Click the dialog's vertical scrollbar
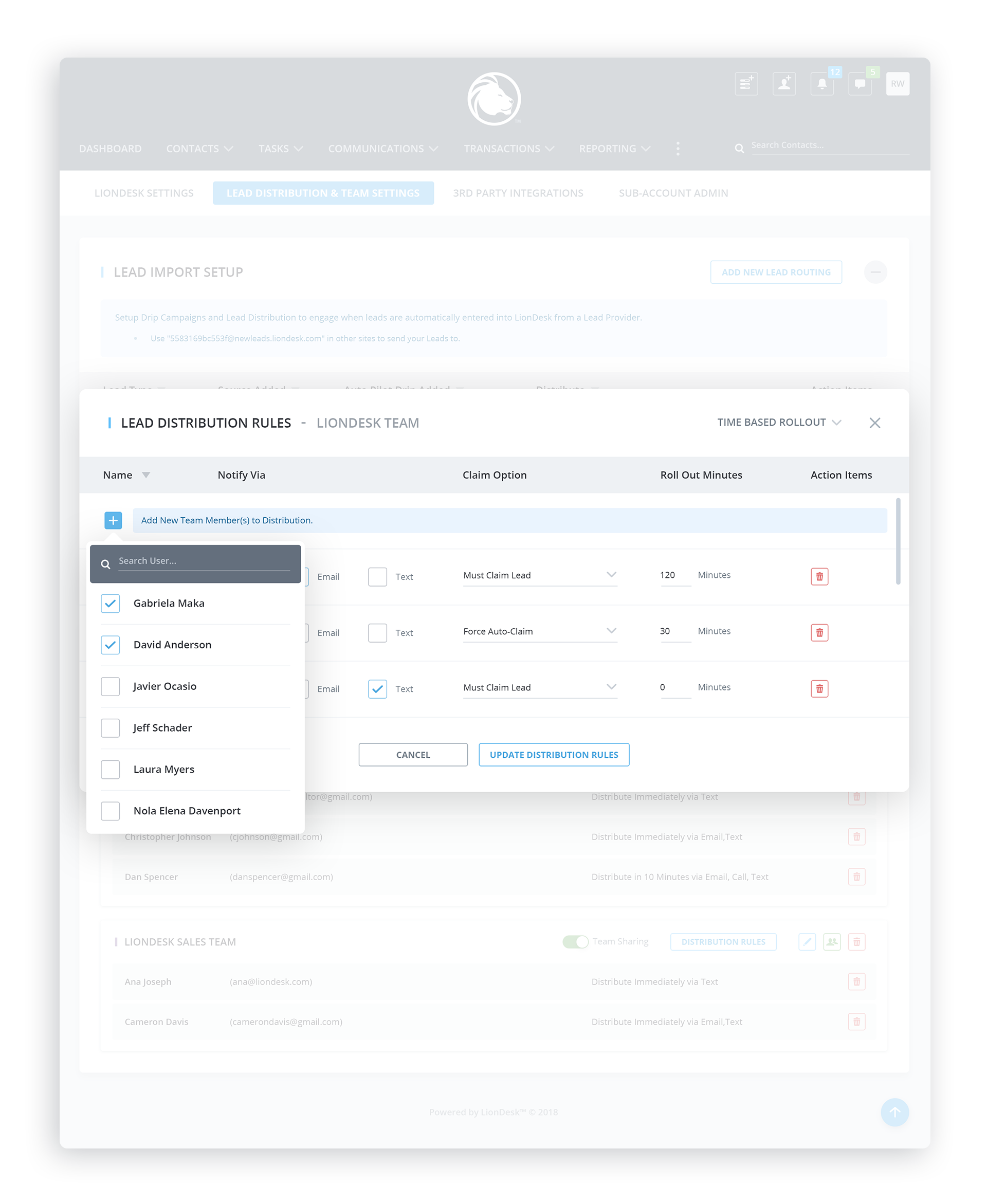This screenshot has height=1204, width=987. (898, 541)
